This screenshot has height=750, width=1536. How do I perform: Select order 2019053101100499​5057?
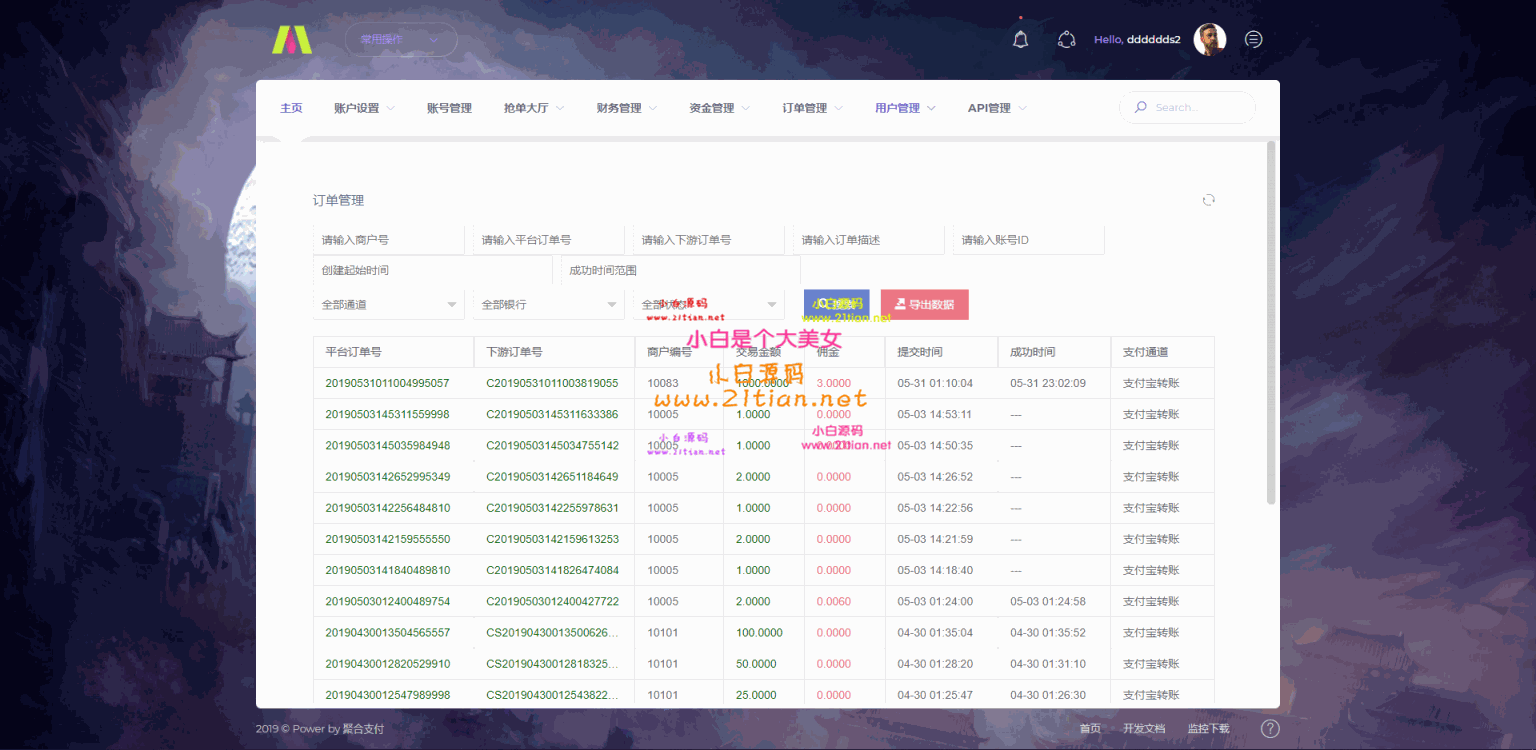click(387, 383)
